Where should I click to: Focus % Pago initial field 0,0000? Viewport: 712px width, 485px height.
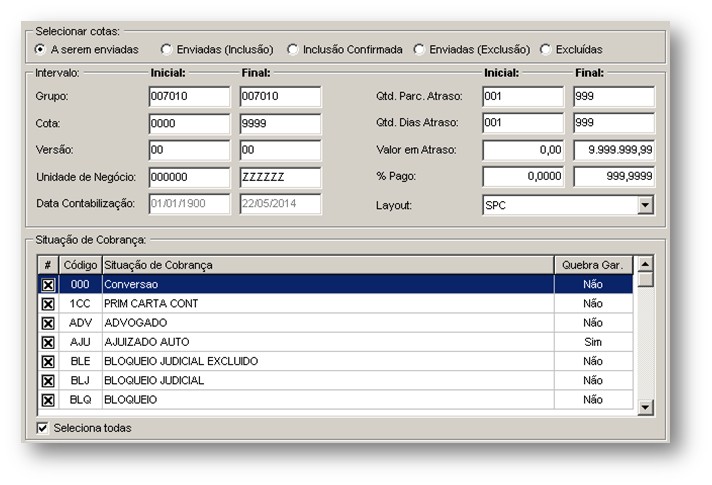(523, 176)
